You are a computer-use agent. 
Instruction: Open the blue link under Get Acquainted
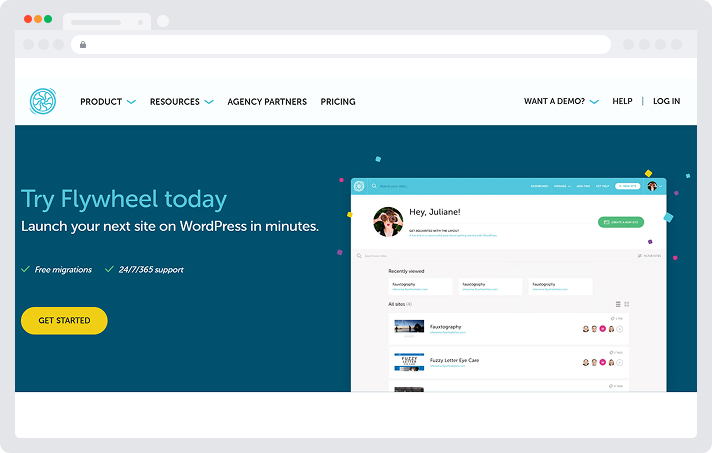tap(453, 236)
